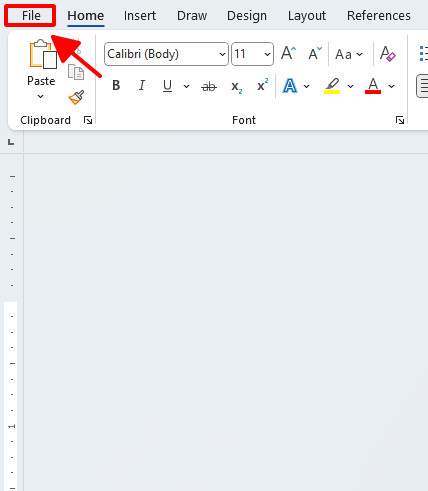Image resolution: width=428 pixels, height=491 pixels.
Task: Click the Text Effects blue A icon
Action: pyautogui.click(x=290, y=86)
